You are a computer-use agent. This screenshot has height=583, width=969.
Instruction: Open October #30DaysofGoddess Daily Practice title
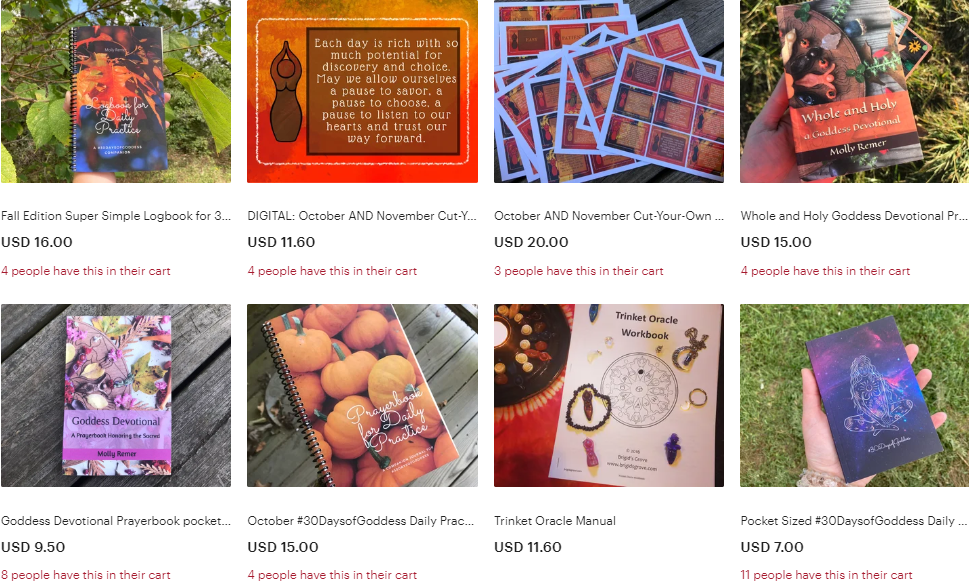point(361,521)
